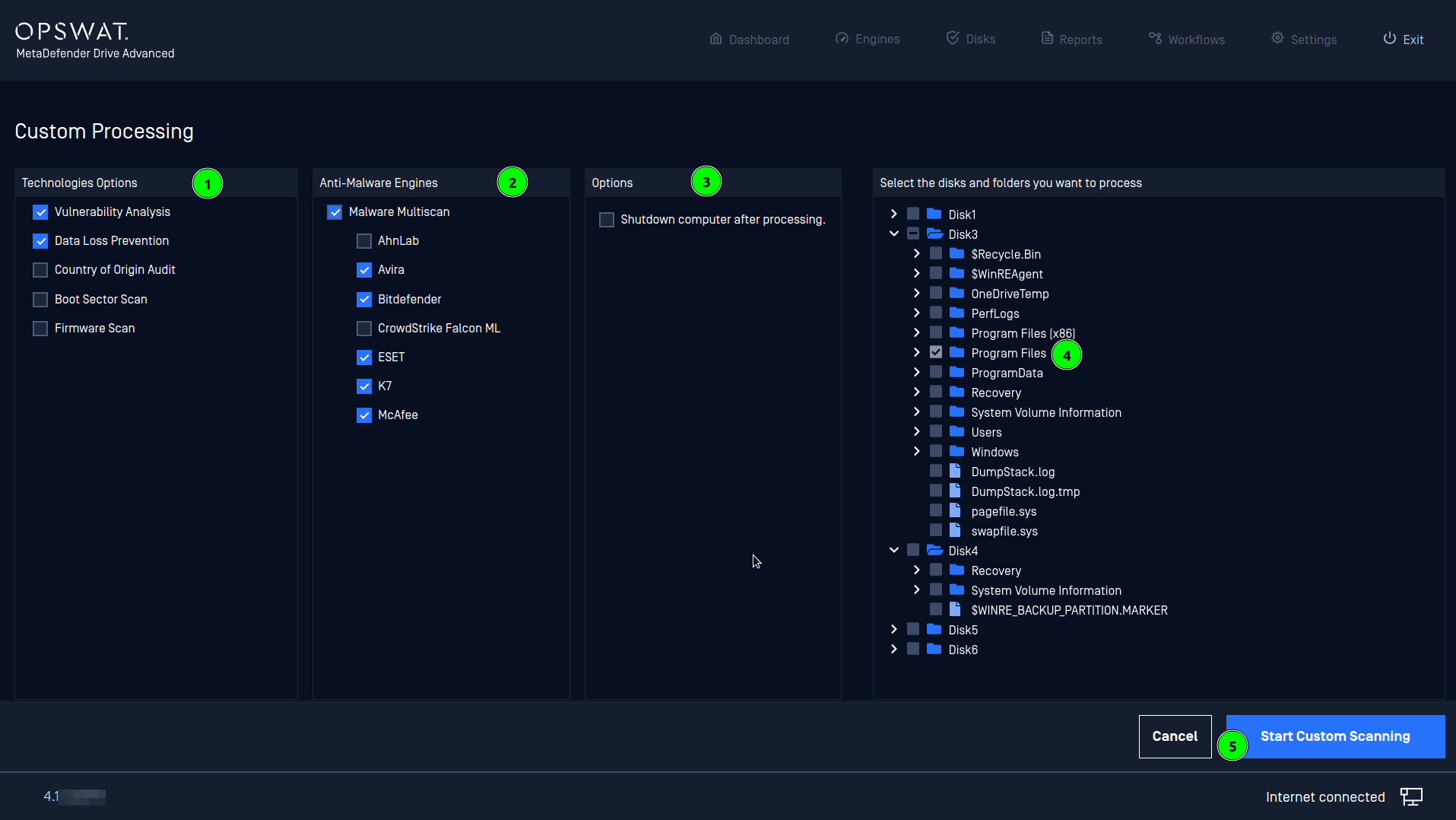Image resolution: width=1456 pixels, height=820 pixels.
Task: Disable the Bitdefender engine
Action: pyautogui.click(x=364, y=300)
